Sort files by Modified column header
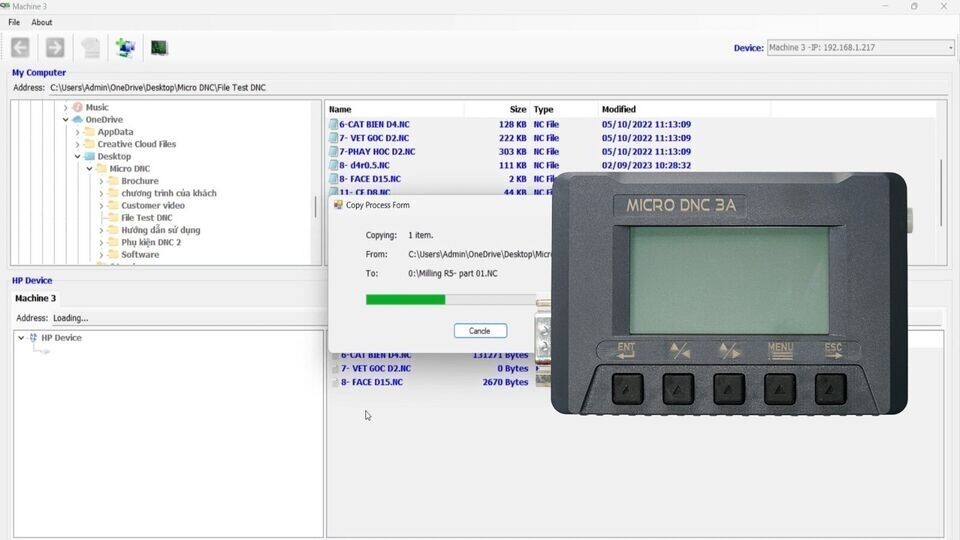The image size is (960, 540). point(618,109)
